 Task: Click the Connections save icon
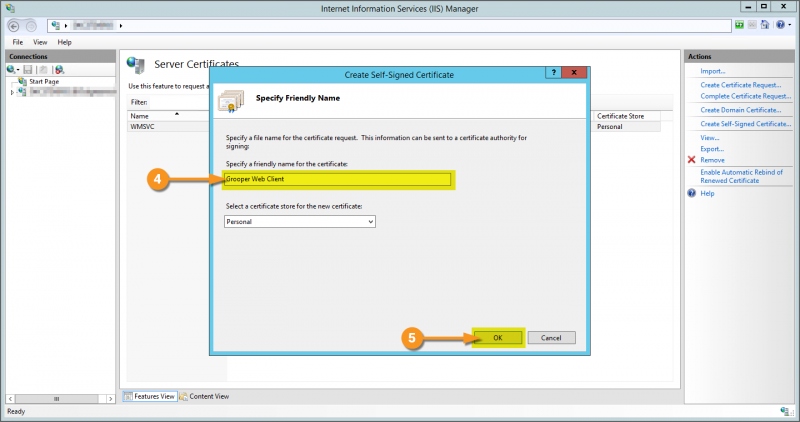click(x=28, y=69)
